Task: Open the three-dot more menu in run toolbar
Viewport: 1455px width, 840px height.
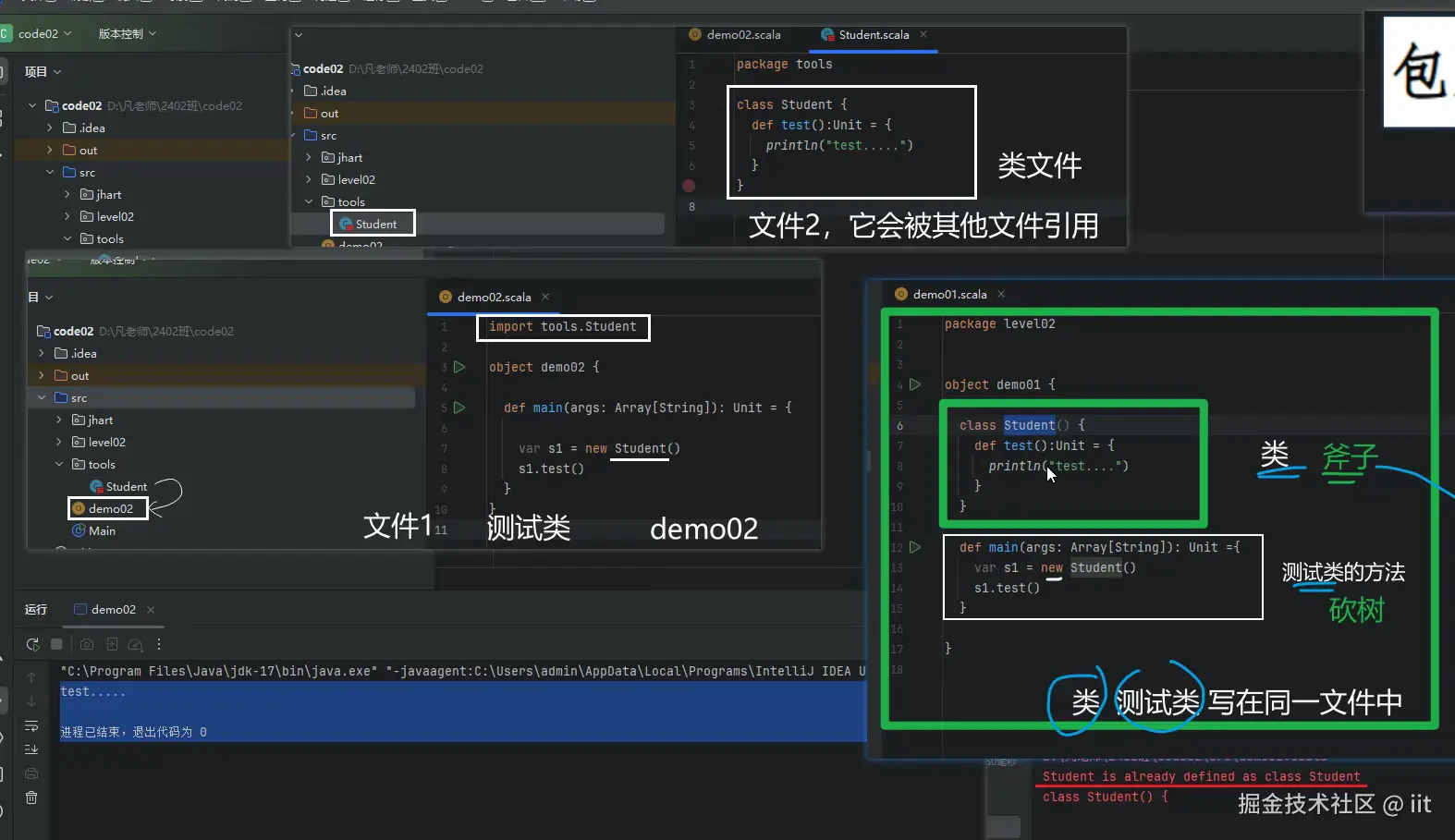Action: (x=159, y=644)
